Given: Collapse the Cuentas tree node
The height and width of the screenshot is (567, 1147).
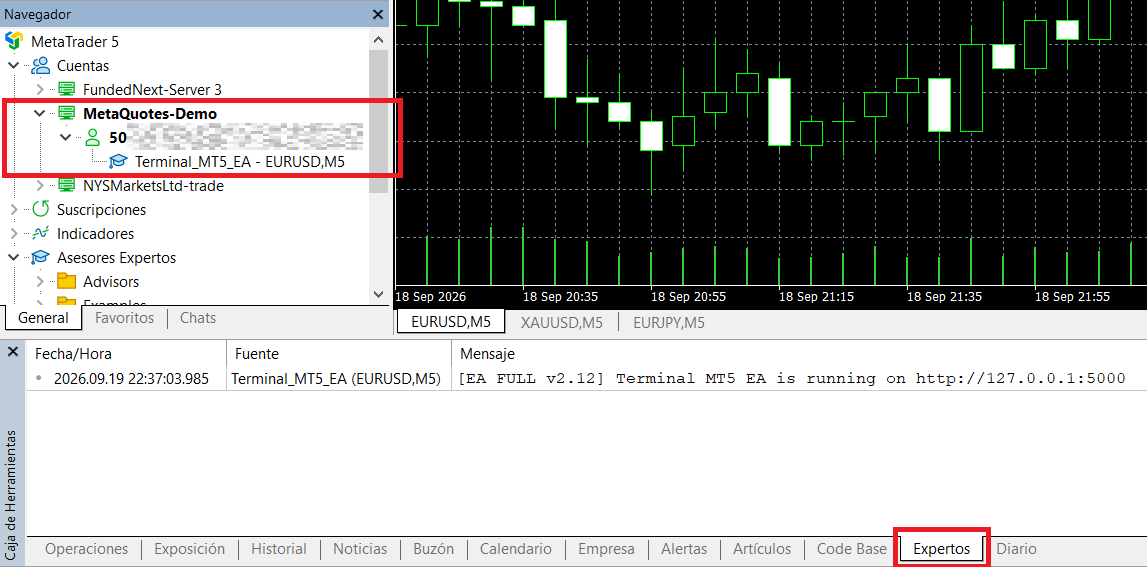Looking at the screenshot, I should [13, 66].
